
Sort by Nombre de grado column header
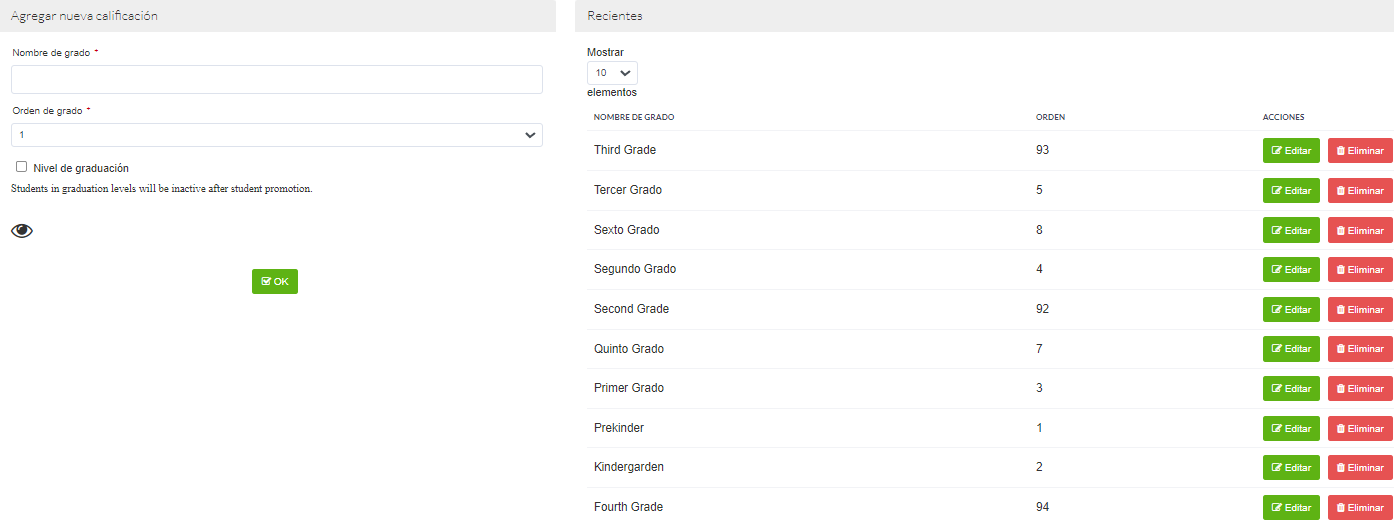pyautogui.click(x=634, y=117)
